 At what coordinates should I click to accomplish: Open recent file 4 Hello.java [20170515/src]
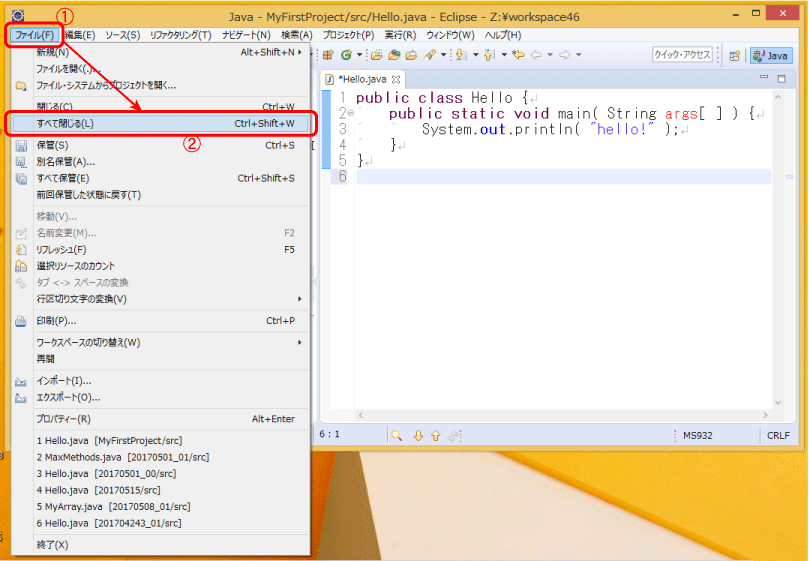coord(160,490)
